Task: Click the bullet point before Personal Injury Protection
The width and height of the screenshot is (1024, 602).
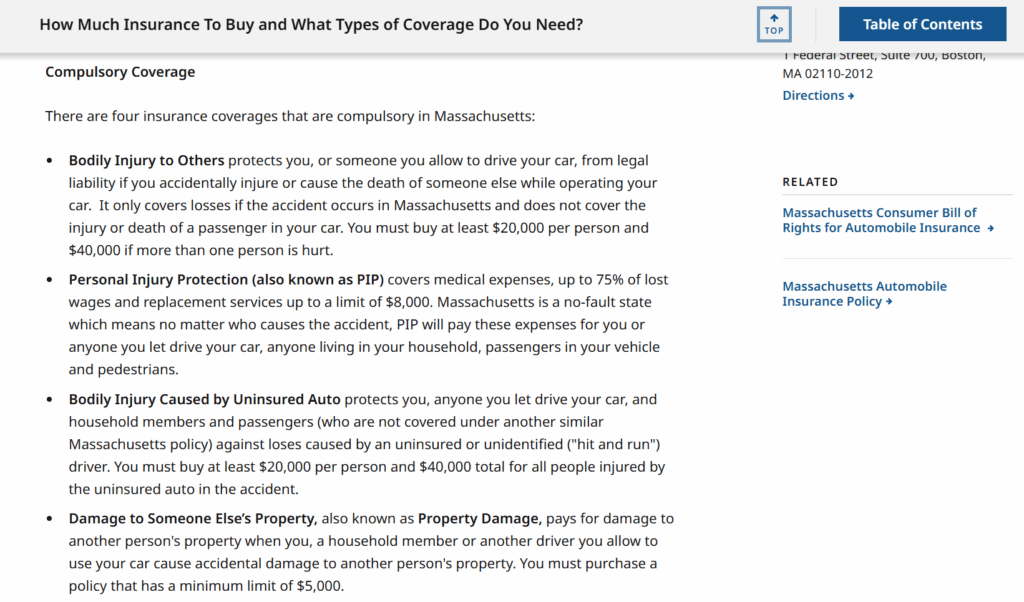Action: coord(51,280)
